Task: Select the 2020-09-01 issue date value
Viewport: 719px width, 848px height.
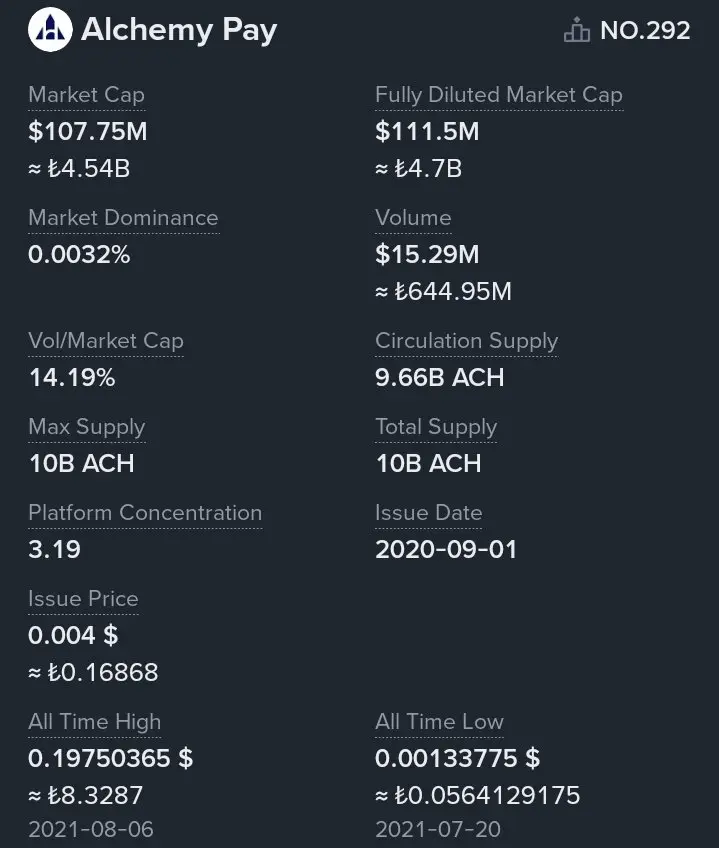Action: pyautogui.click(x=446, y=549)
